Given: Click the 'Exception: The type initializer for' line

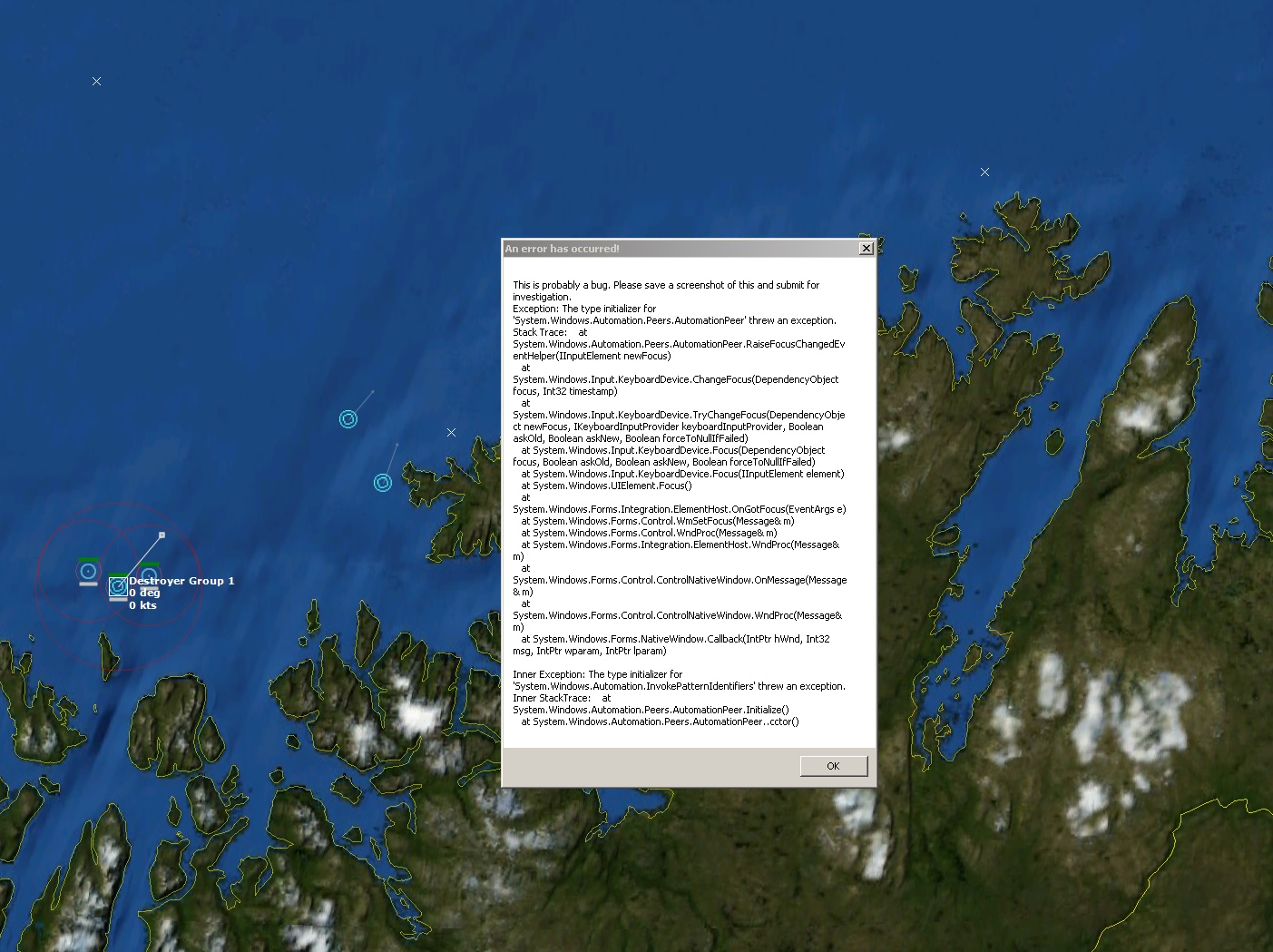Looking at the screenshot, I should (x=584, y=309).
